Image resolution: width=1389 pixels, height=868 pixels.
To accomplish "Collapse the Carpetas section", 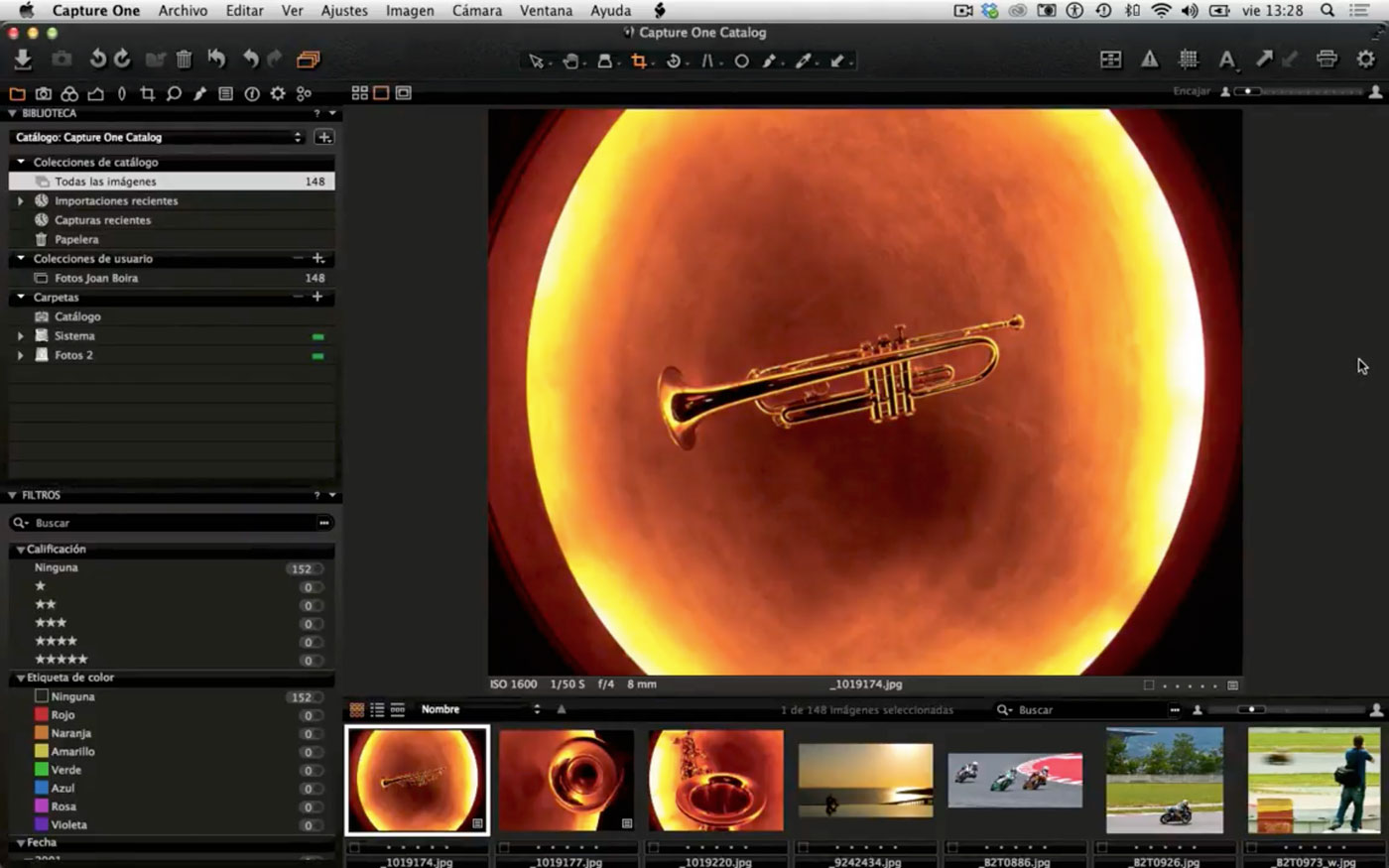I will [21, 297].
